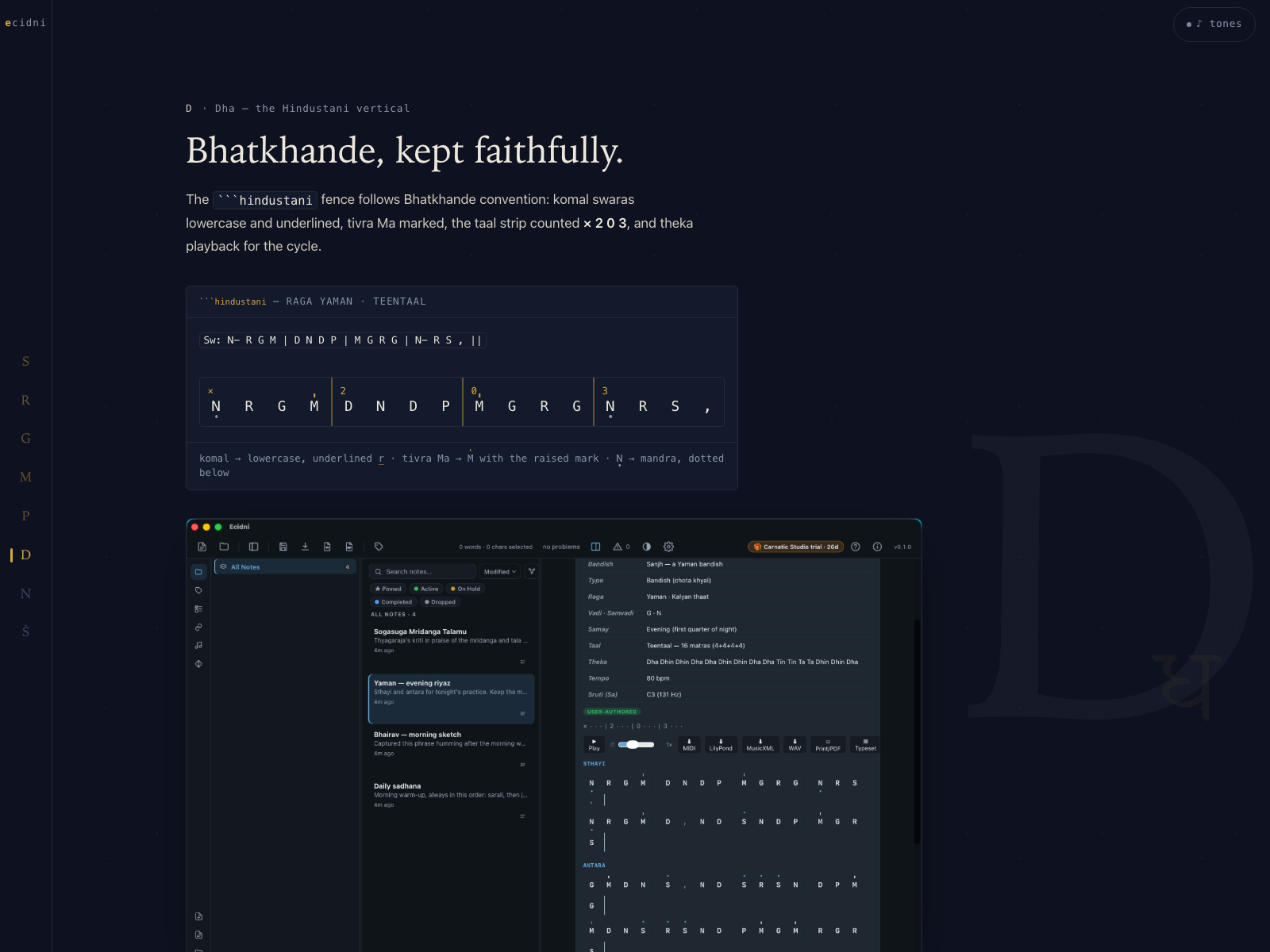Click the tag icon in top toolbar

tap(379, 547)
